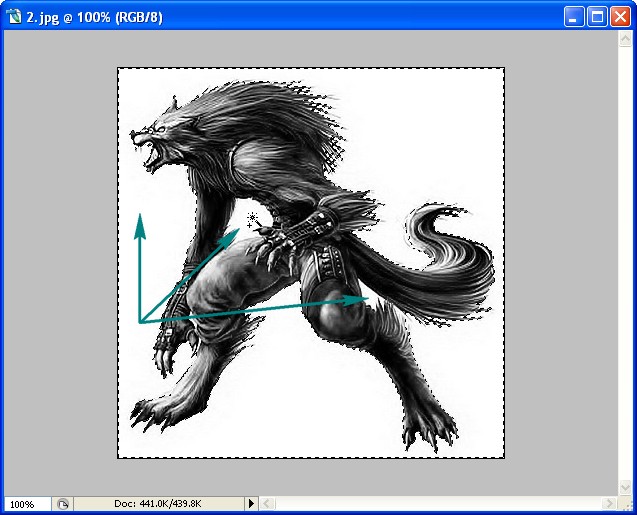
Task: Click the document icon in the title bar
Action: [14, 17]
